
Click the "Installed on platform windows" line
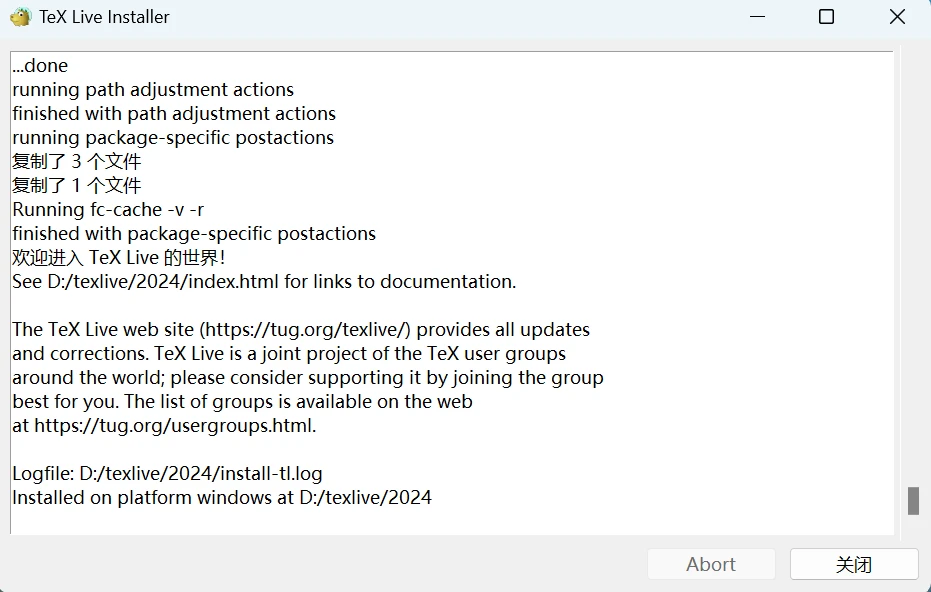point(222,498)
